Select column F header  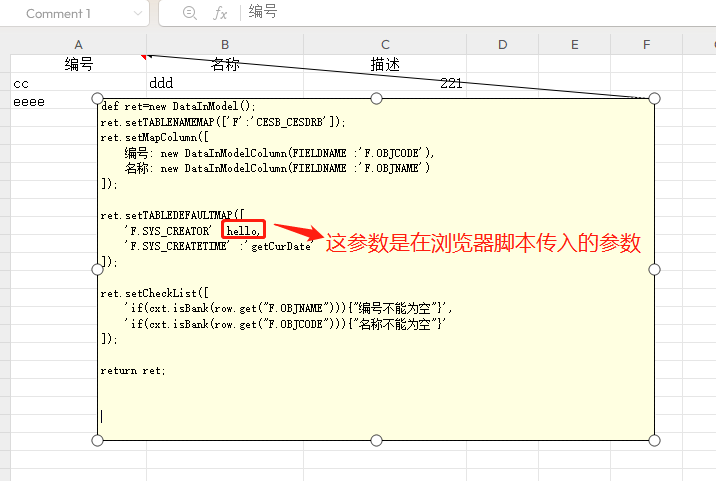pos(647,44)
